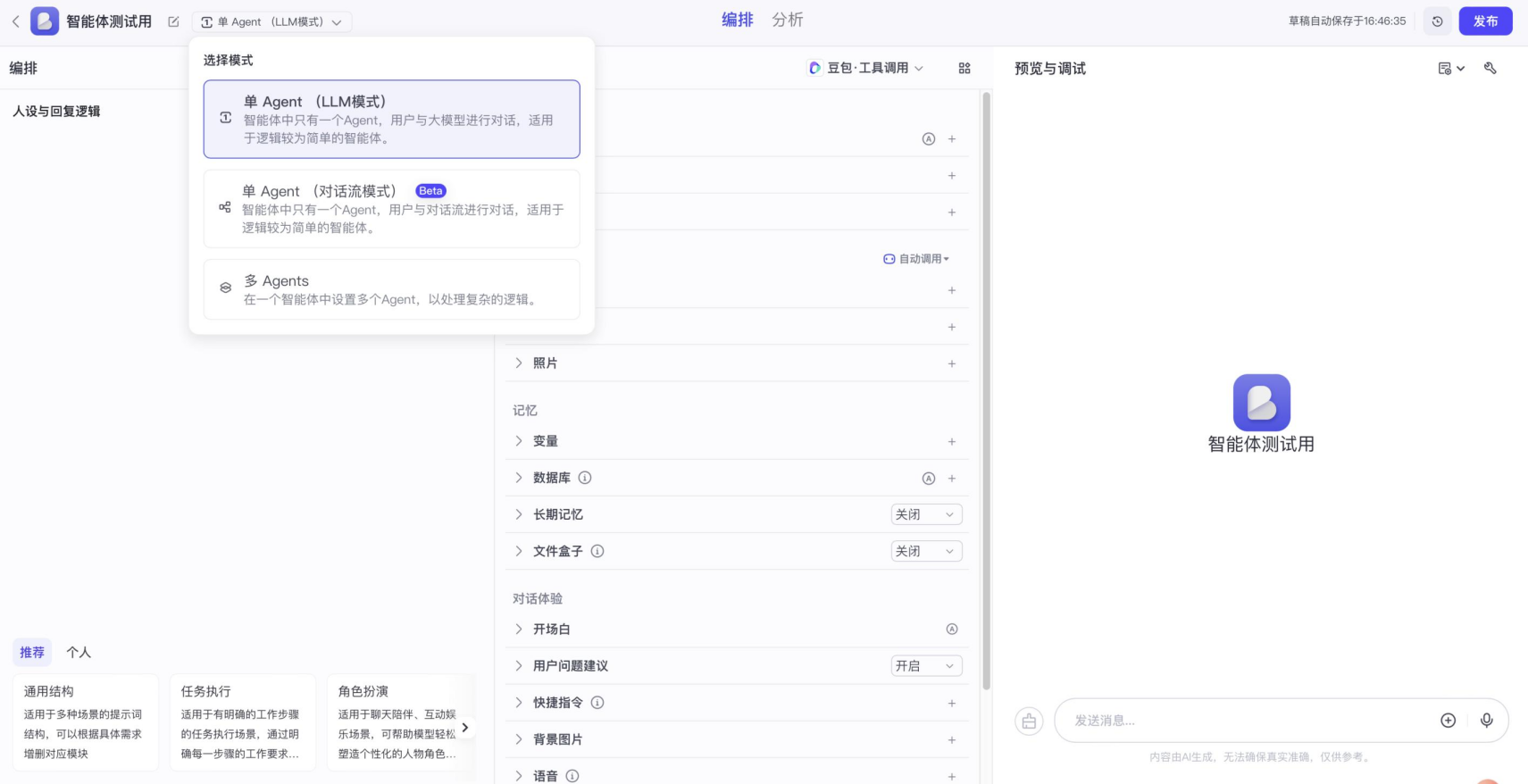Image resolution: width=1528 pixels, height=784 pixels.
Task: Choose the 多 Agents mode option
Action: pos(391,289)
